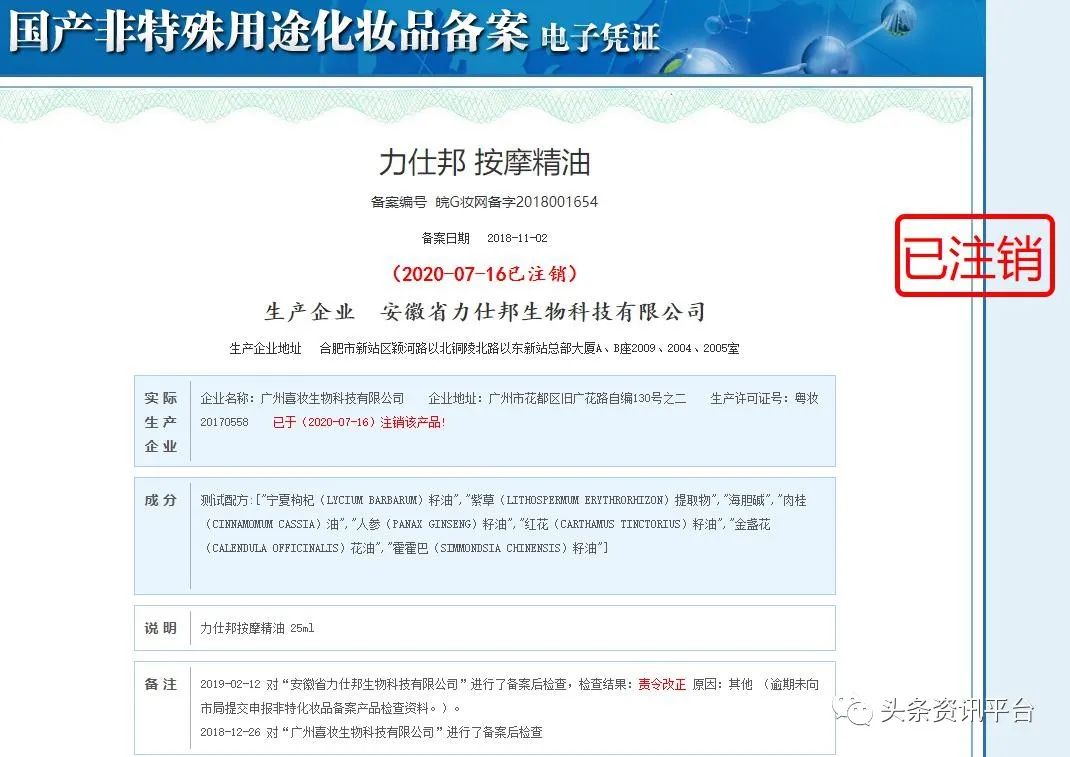
Task: Click the 成分 section label
Action: pos(161,500)
